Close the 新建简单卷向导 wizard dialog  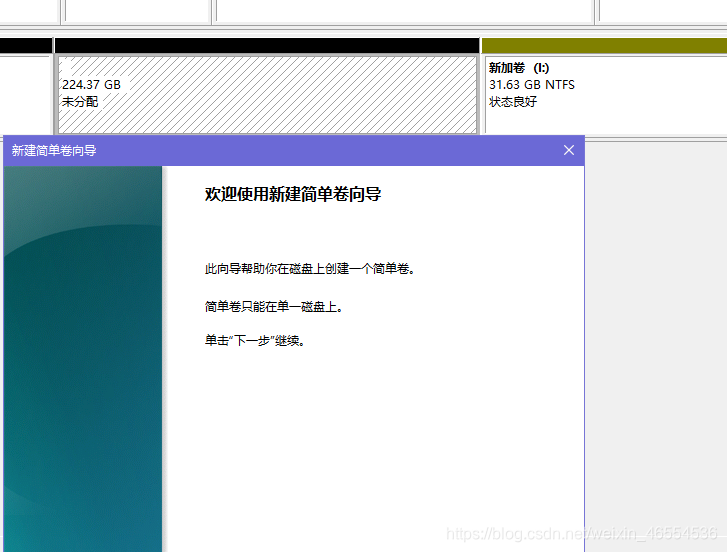pos(569,150)
